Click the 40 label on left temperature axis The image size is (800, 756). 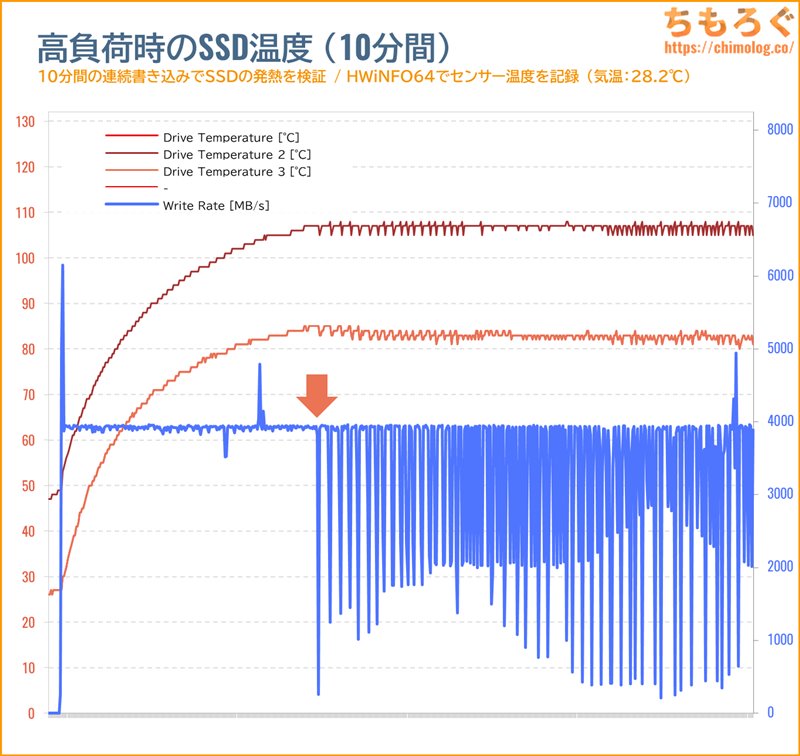28,532
